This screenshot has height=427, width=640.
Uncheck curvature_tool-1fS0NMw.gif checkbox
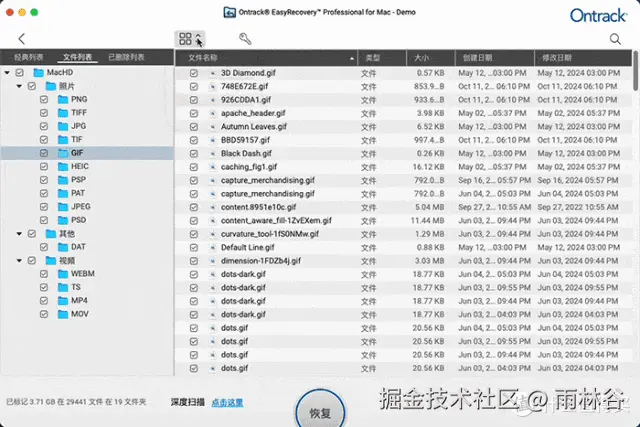click(x=194, y=234)
